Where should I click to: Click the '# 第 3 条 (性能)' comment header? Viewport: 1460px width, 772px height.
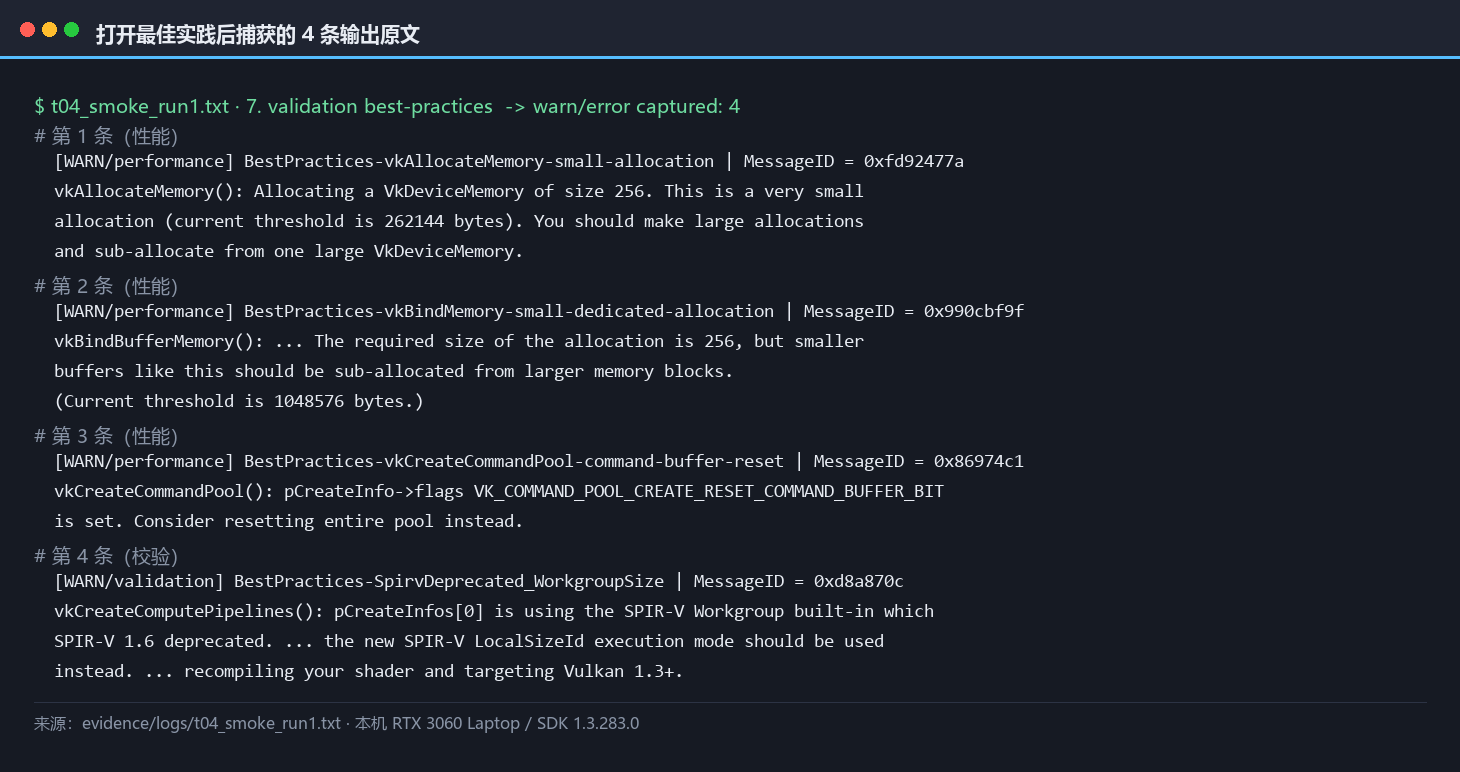click(x=106, y=436)
